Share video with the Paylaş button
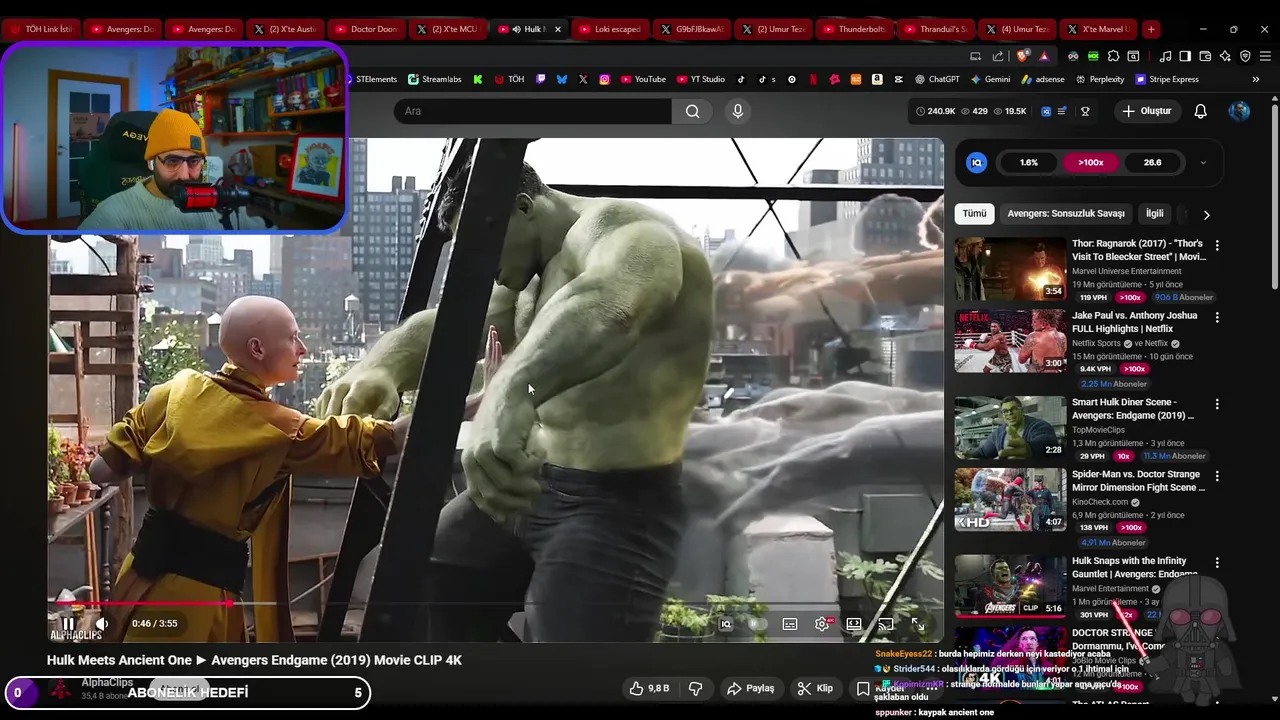The height and width of the screenshot is (720, 1280). (751, 688)
